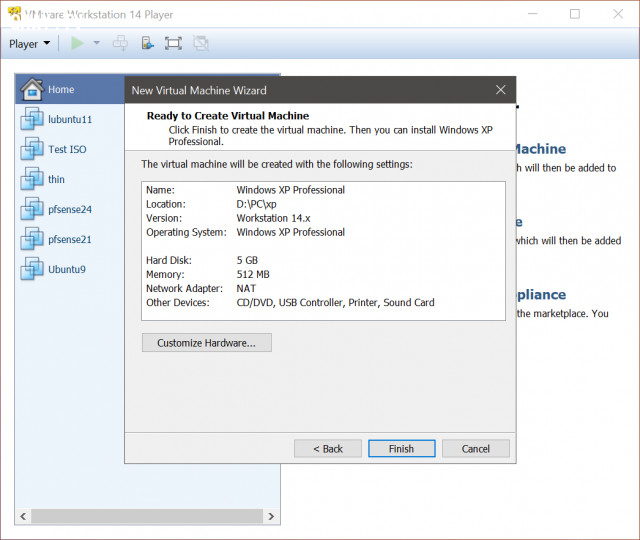Maximize the VMware Player window
Viewport: 640px width, 540px height.
click(x=575, y=14)
